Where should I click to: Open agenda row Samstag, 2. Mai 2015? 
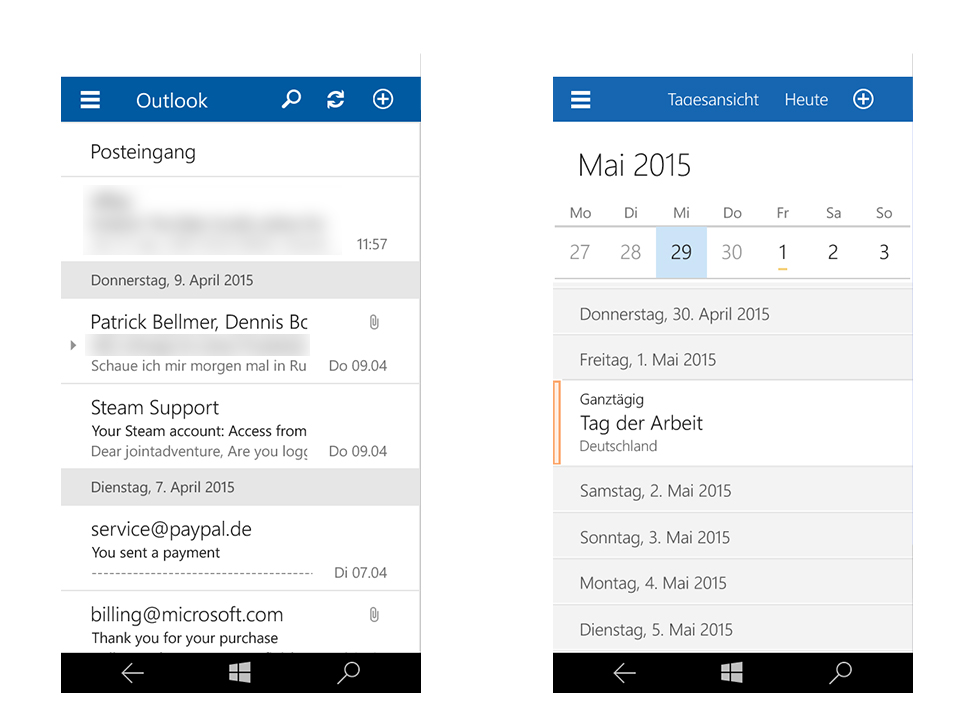tap(732, 490)
